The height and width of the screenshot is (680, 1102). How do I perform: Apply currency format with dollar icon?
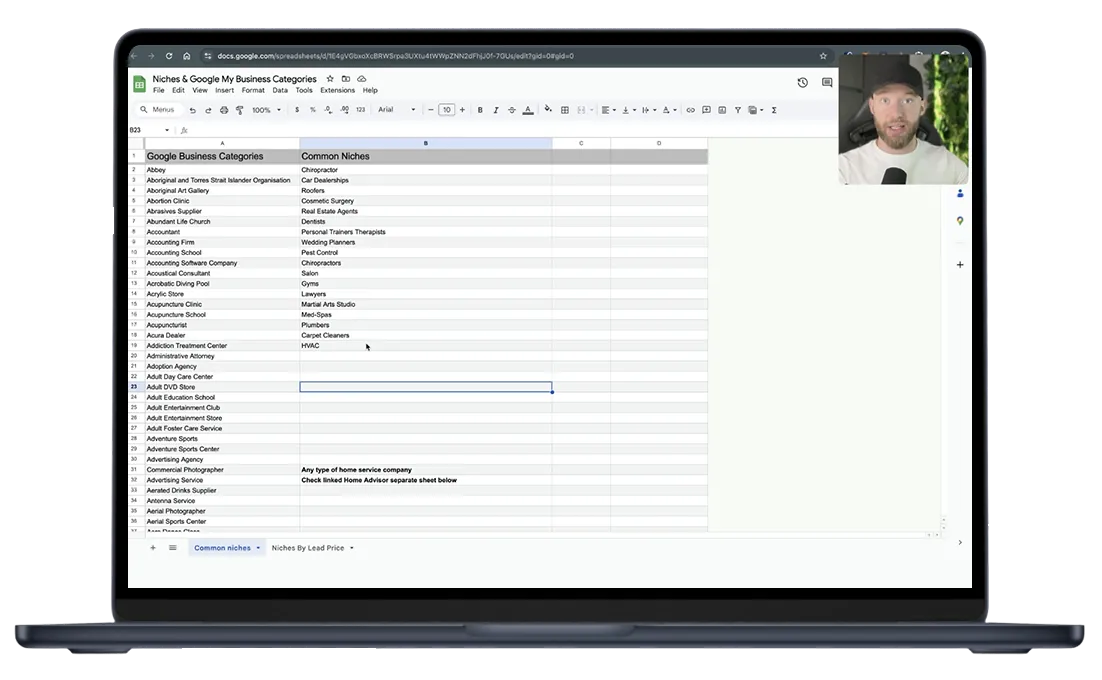click(x=297, y=110)
